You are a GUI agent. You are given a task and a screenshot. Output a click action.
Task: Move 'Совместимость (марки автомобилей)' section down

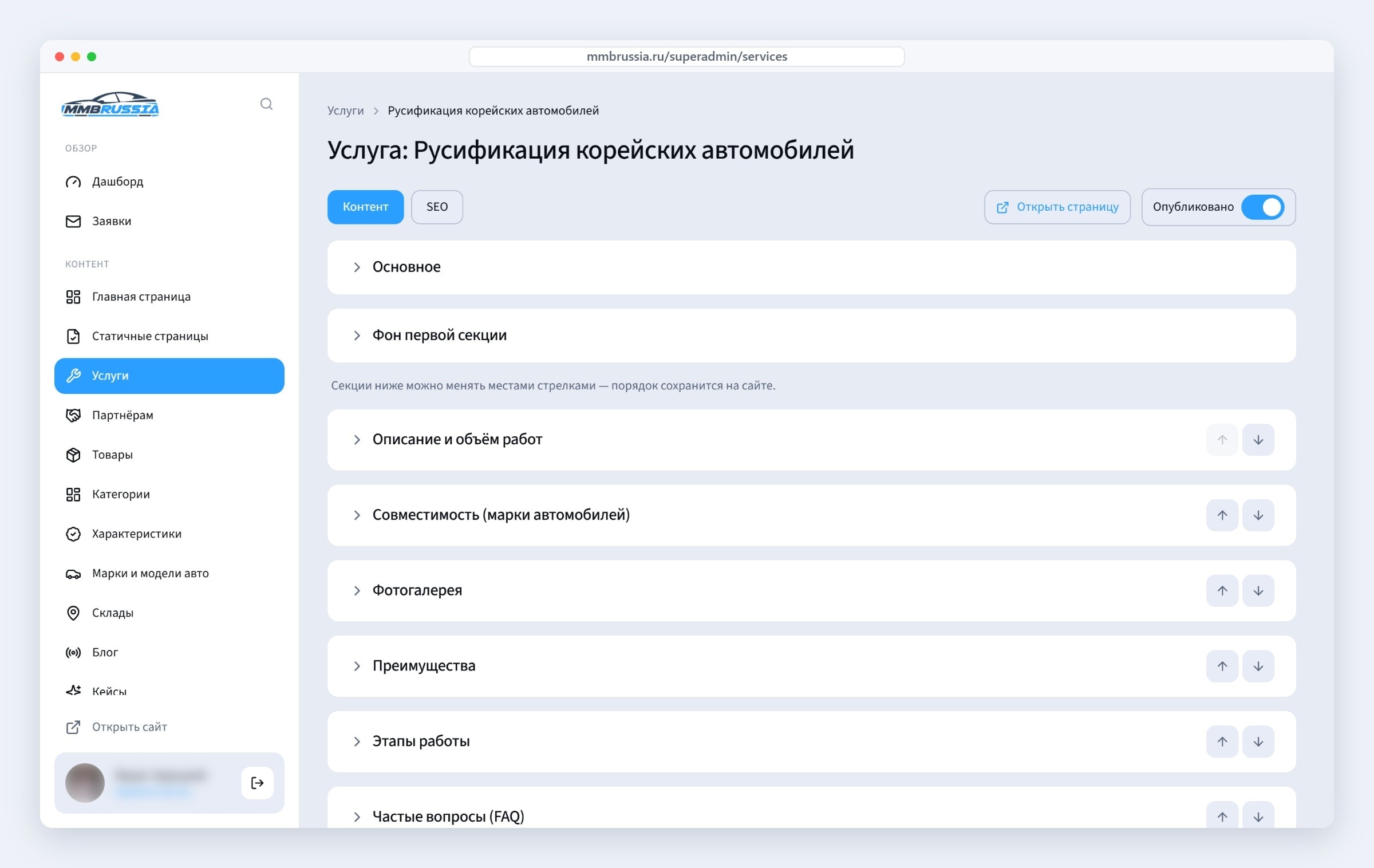[x=1258, y=515]
